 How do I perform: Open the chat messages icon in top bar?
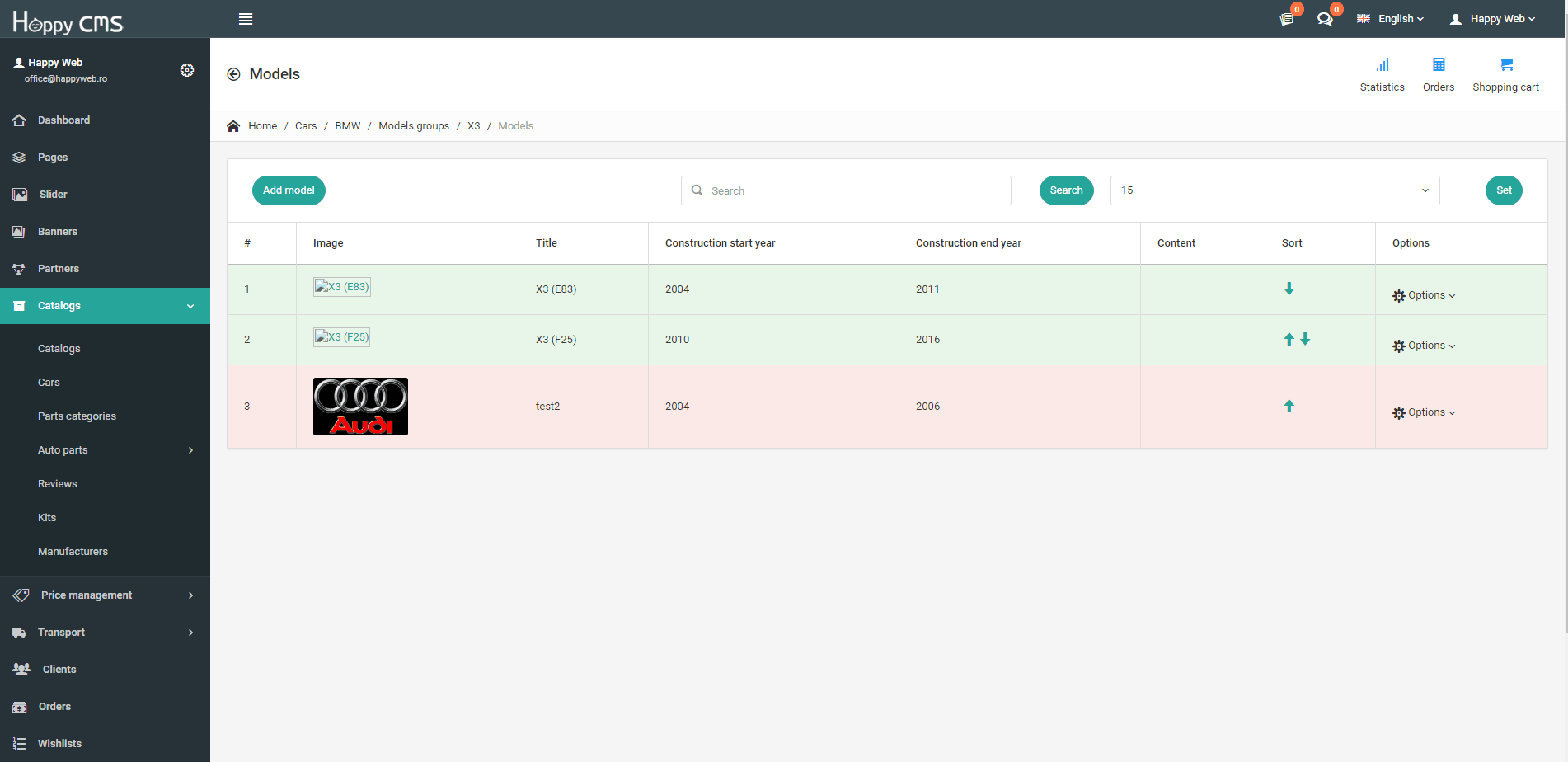coord(1325,19)
